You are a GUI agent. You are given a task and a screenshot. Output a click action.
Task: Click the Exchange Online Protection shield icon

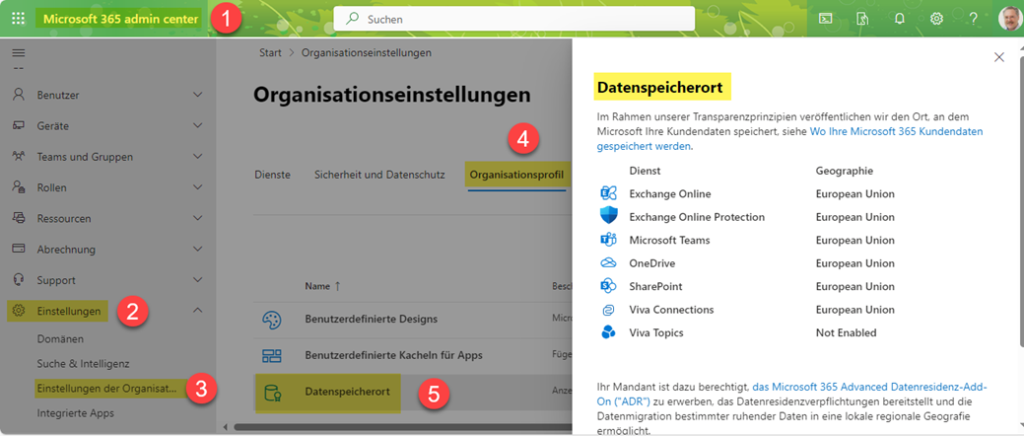click(x=608, y=216)
